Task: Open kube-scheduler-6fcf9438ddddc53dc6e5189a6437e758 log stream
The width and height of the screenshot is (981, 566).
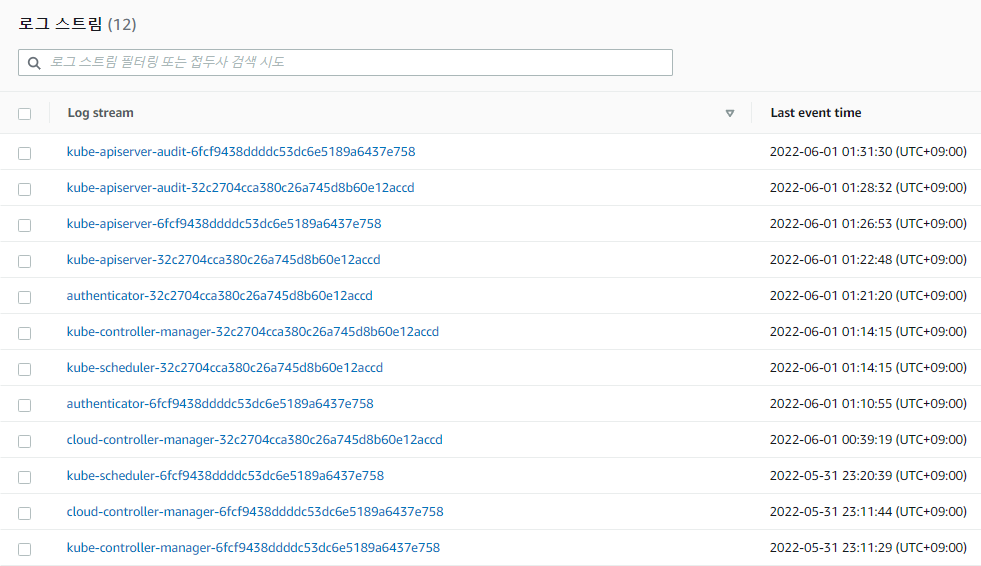Action: 225,476
